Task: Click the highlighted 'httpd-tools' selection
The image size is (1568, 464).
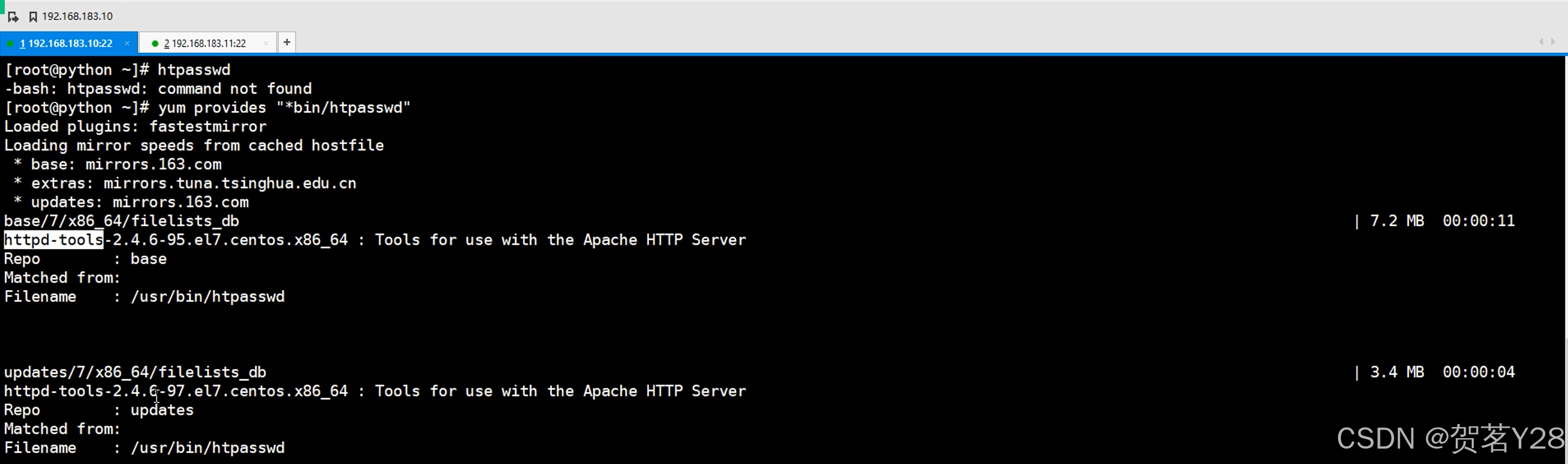Action: point(54,240)
